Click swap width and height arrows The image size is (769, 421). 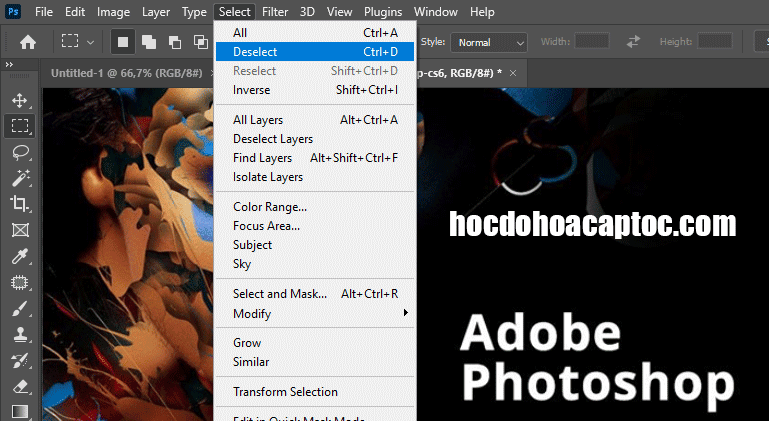click(633, 42)
